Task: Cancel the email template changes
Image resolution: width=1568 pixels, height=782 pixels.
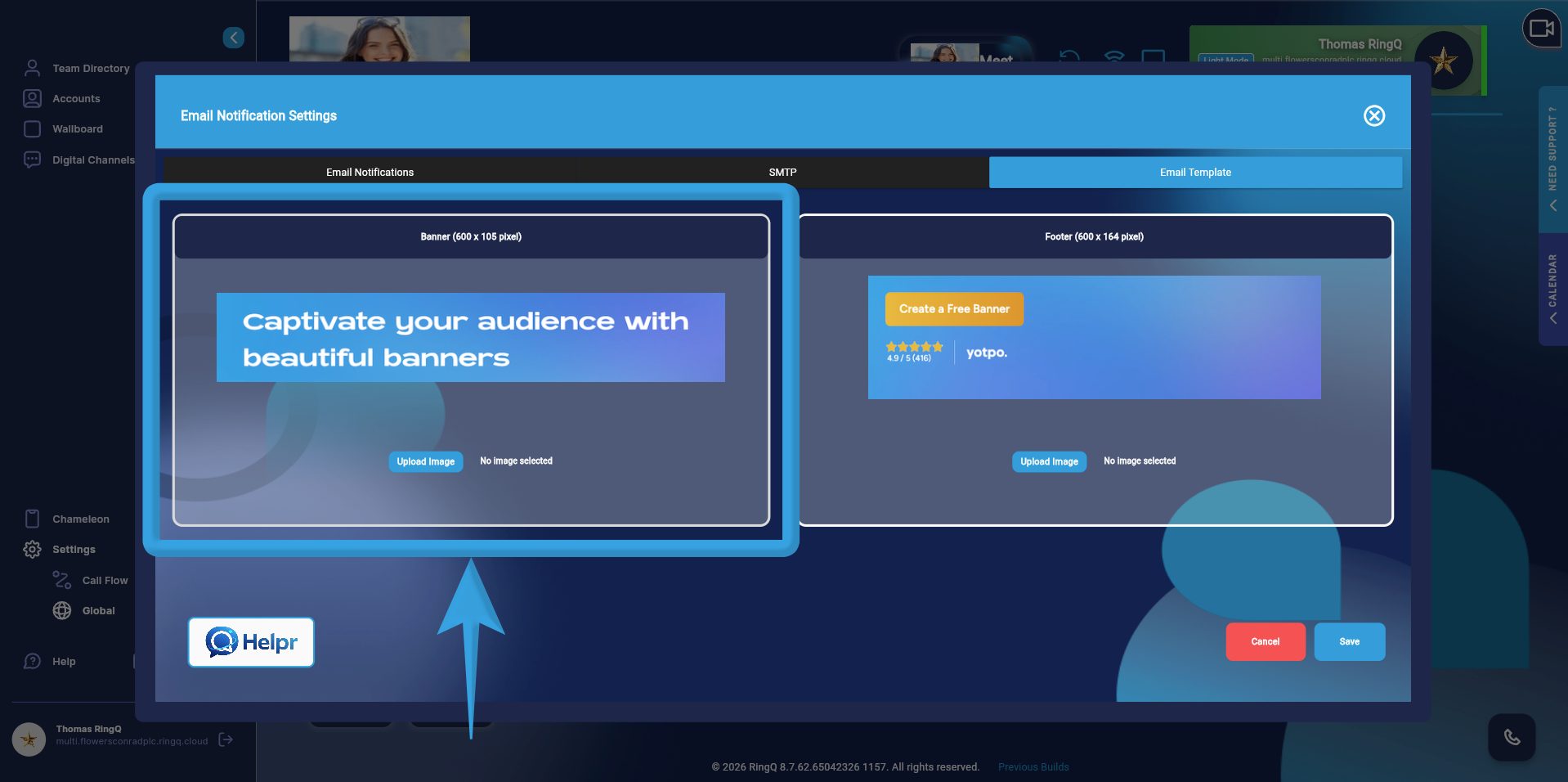Action: tap(1266, 641)
